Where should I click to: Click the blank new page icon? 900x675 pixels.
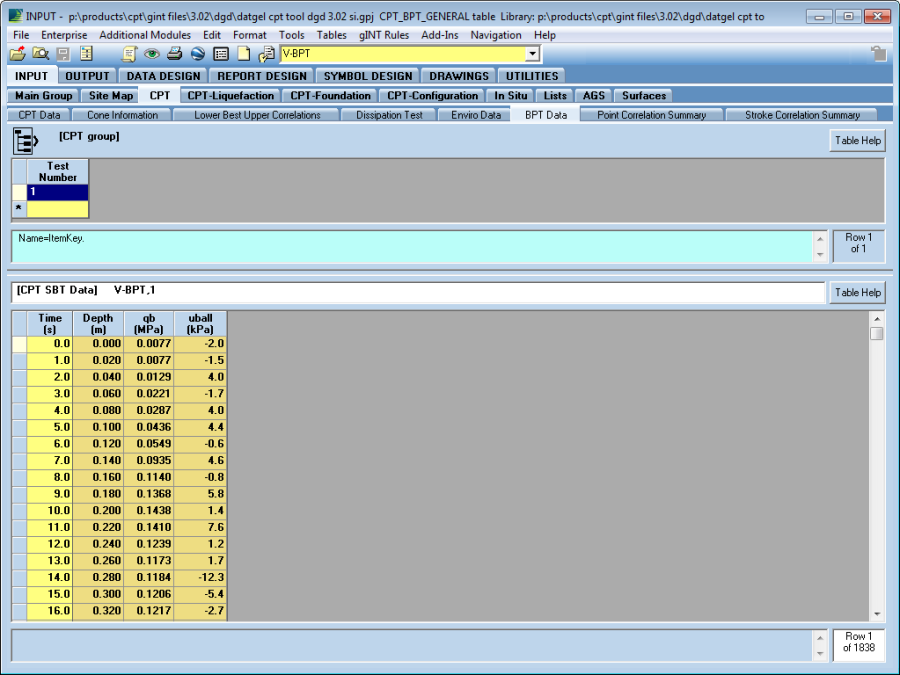(x=243, y=54)
